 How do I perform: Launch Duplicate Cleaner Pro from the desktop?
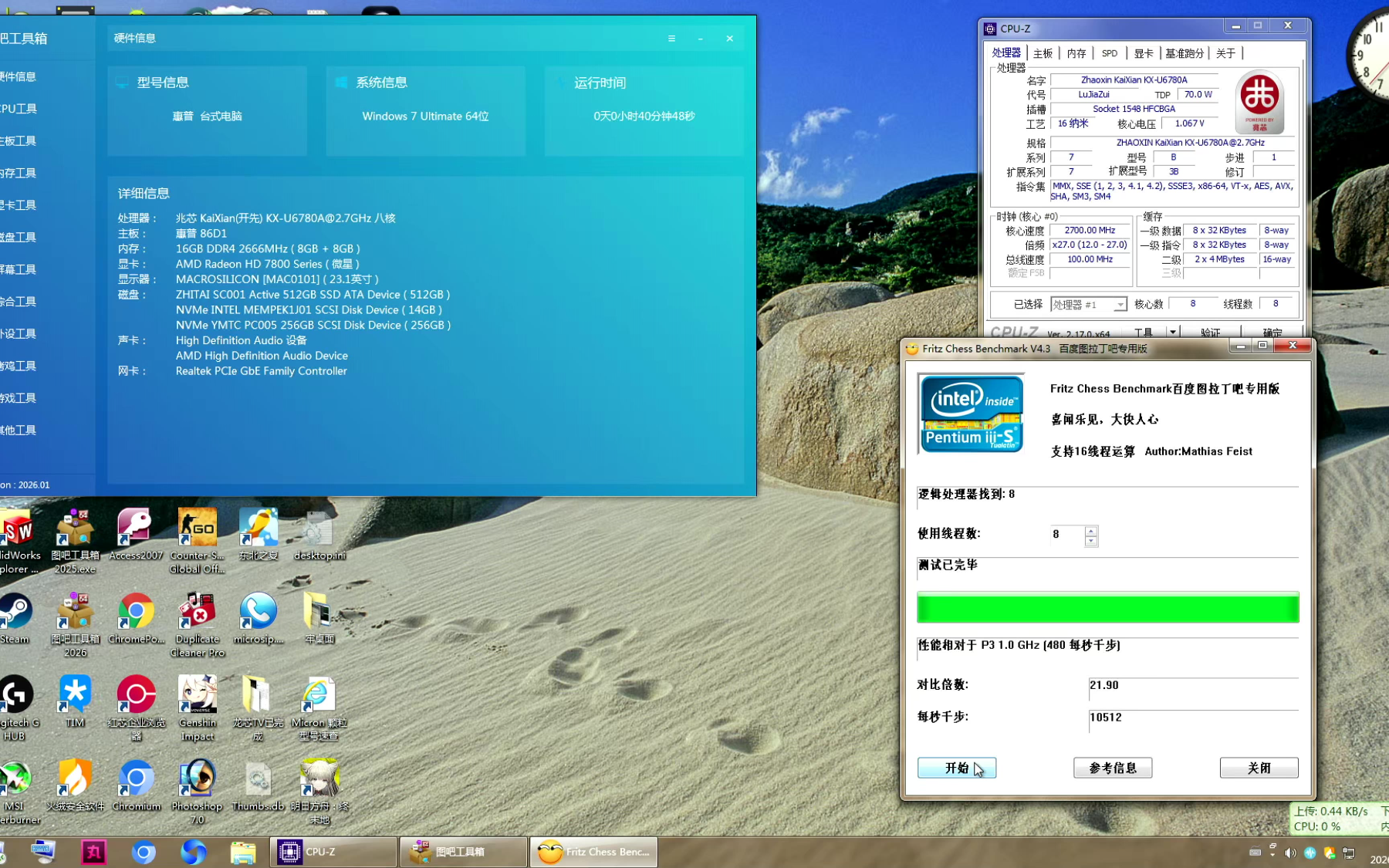197,613
